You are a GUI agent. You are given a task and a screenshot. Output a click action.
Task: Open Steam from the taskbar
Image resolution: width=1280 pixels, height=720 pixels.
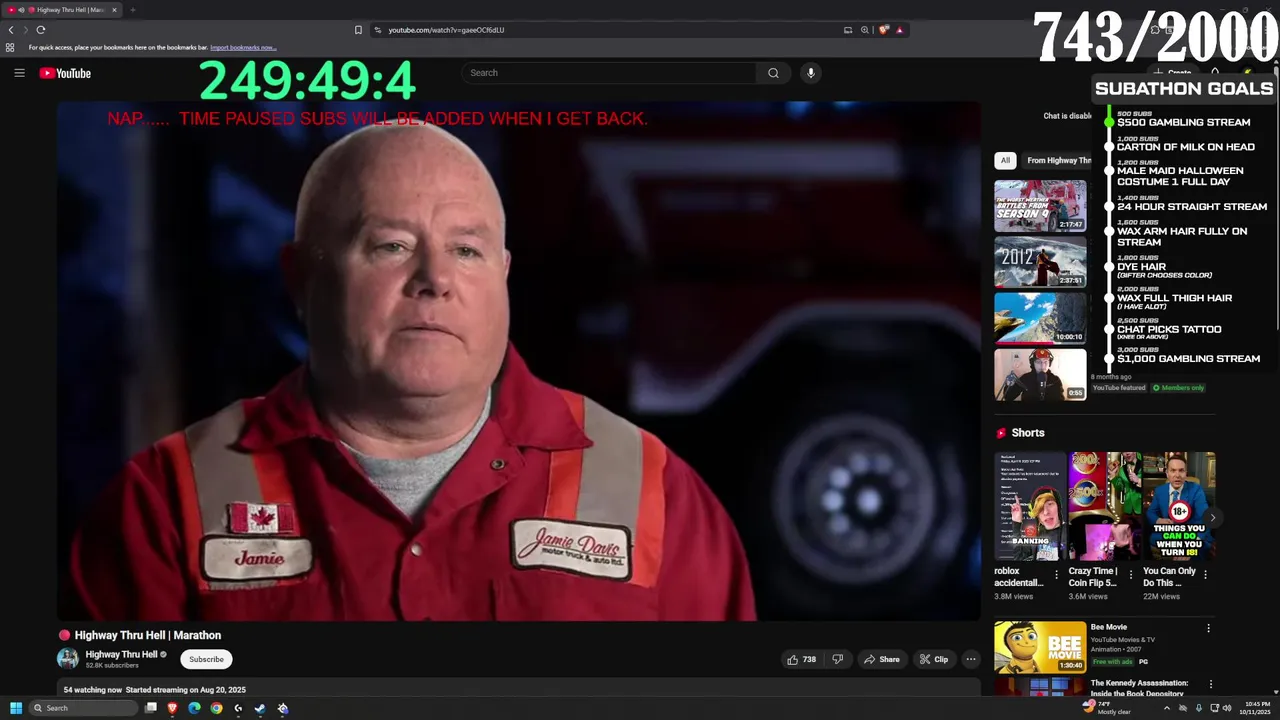260,708
